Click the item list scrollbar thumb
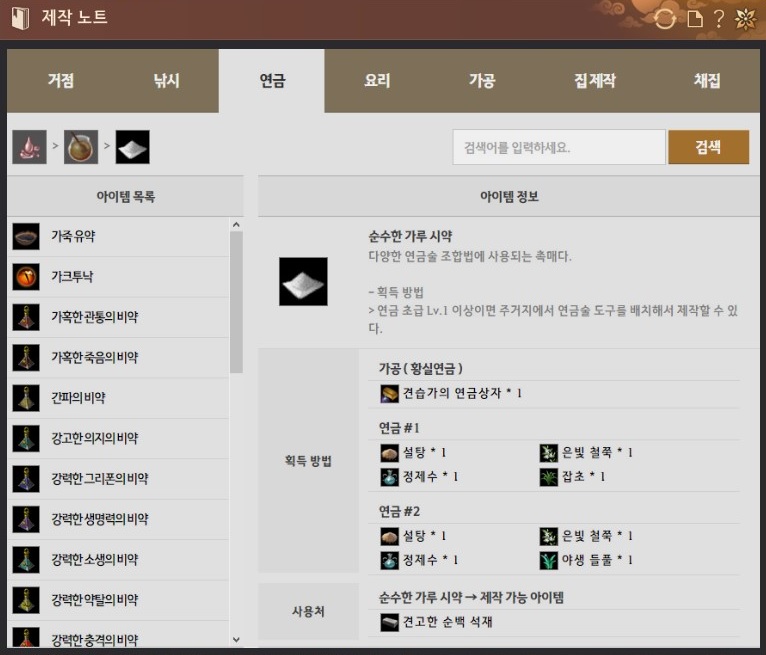This screenshot has width=766, height=655. (236, 302)
